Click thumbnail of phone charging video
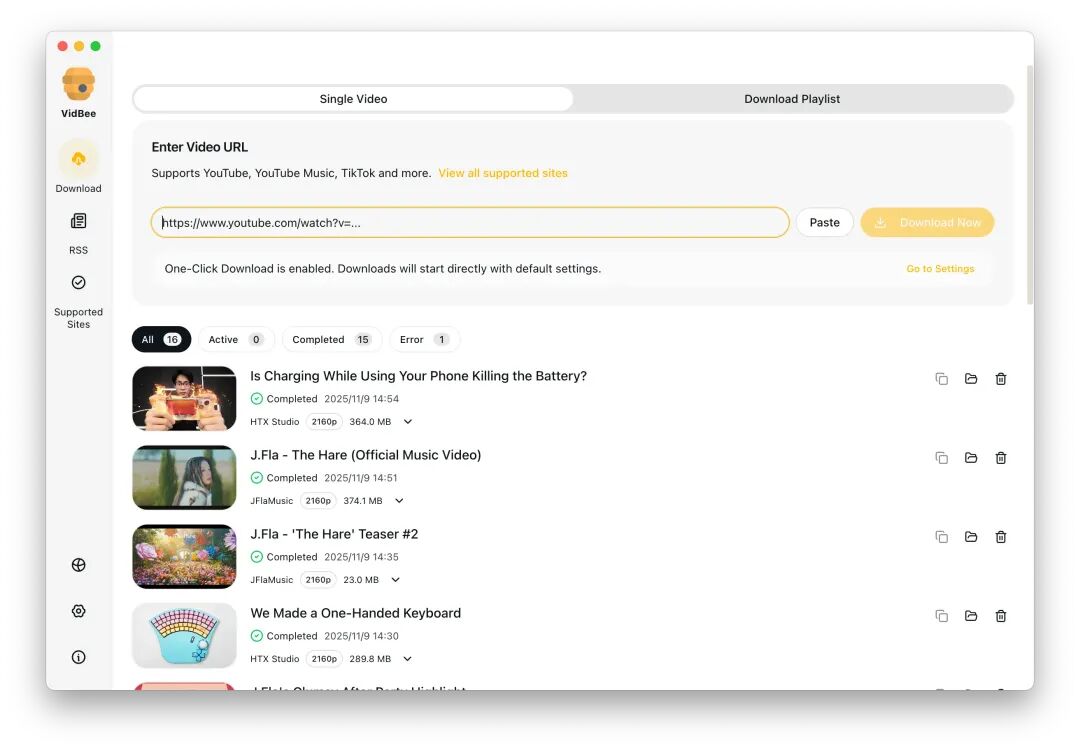The image size is (1080, 751). pos(184,398)
